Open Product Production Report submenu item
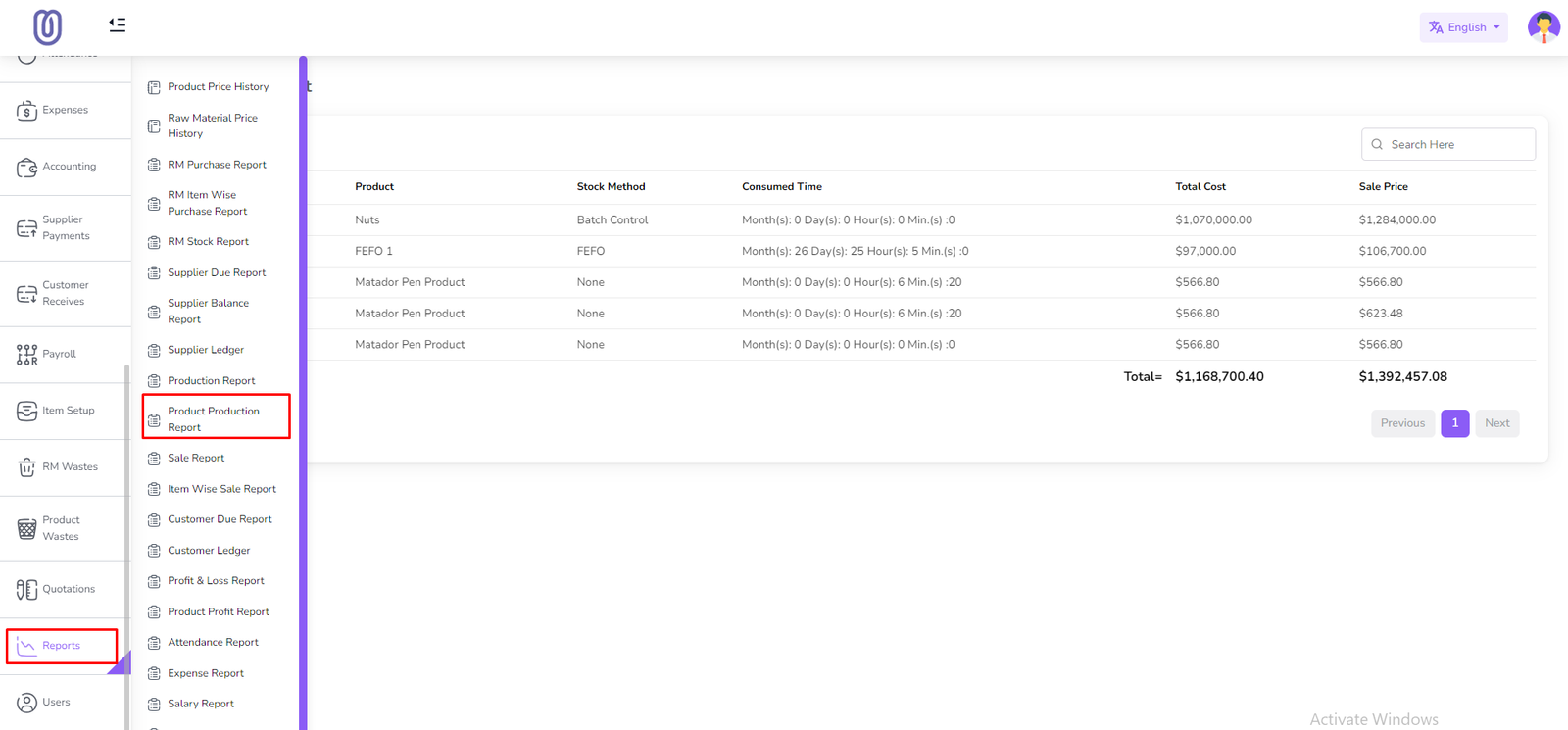The image size is (1568, 730). coord(214,418)
